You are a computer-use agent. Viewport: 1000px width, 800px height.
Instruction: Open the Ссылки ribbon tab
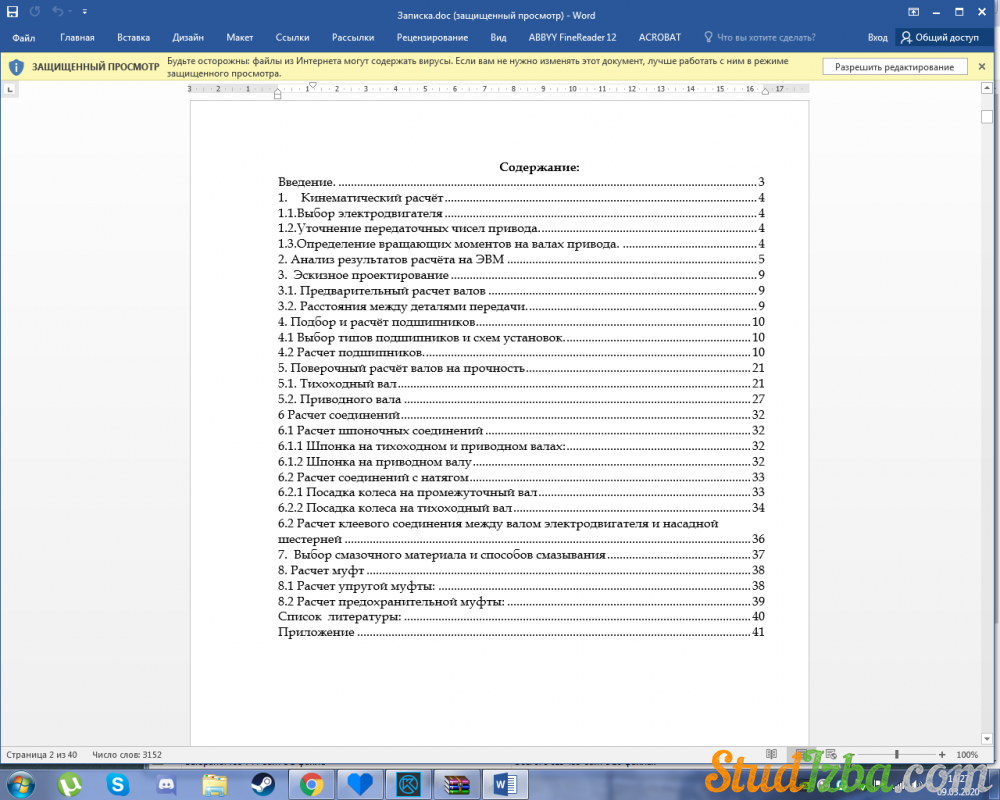pos(292,37)
